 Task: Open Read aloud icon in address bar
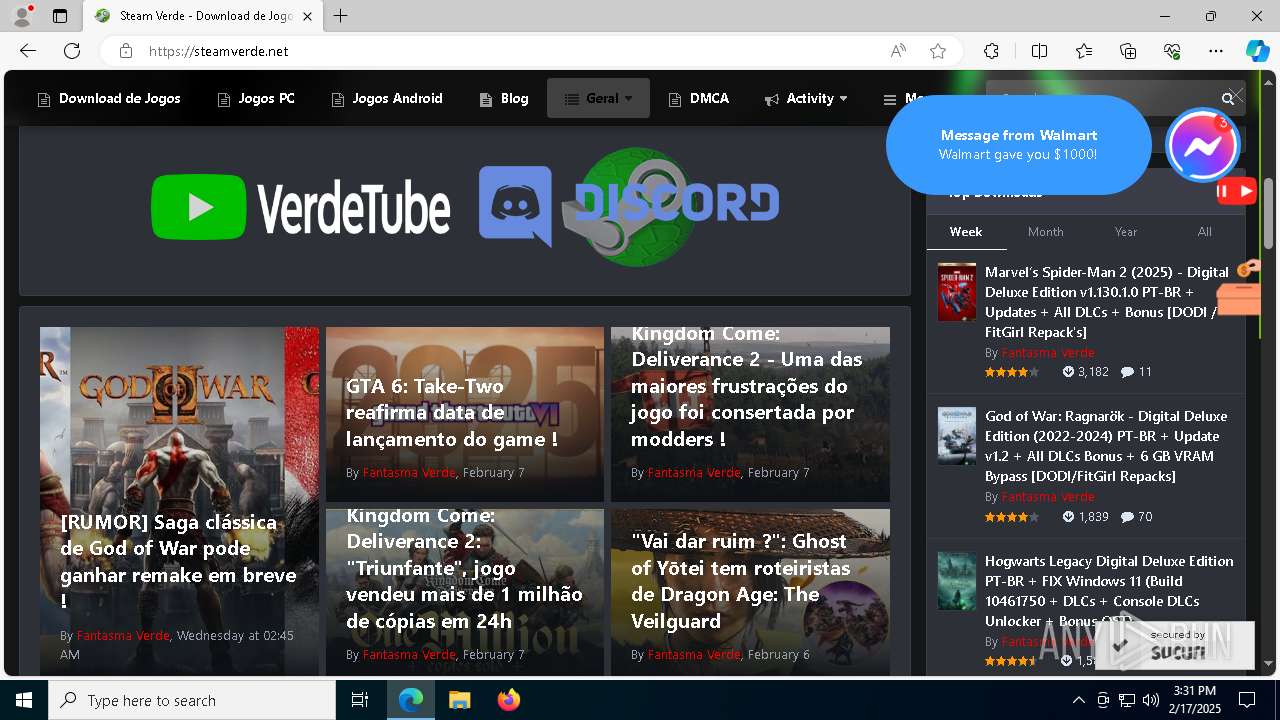(898, 51)
